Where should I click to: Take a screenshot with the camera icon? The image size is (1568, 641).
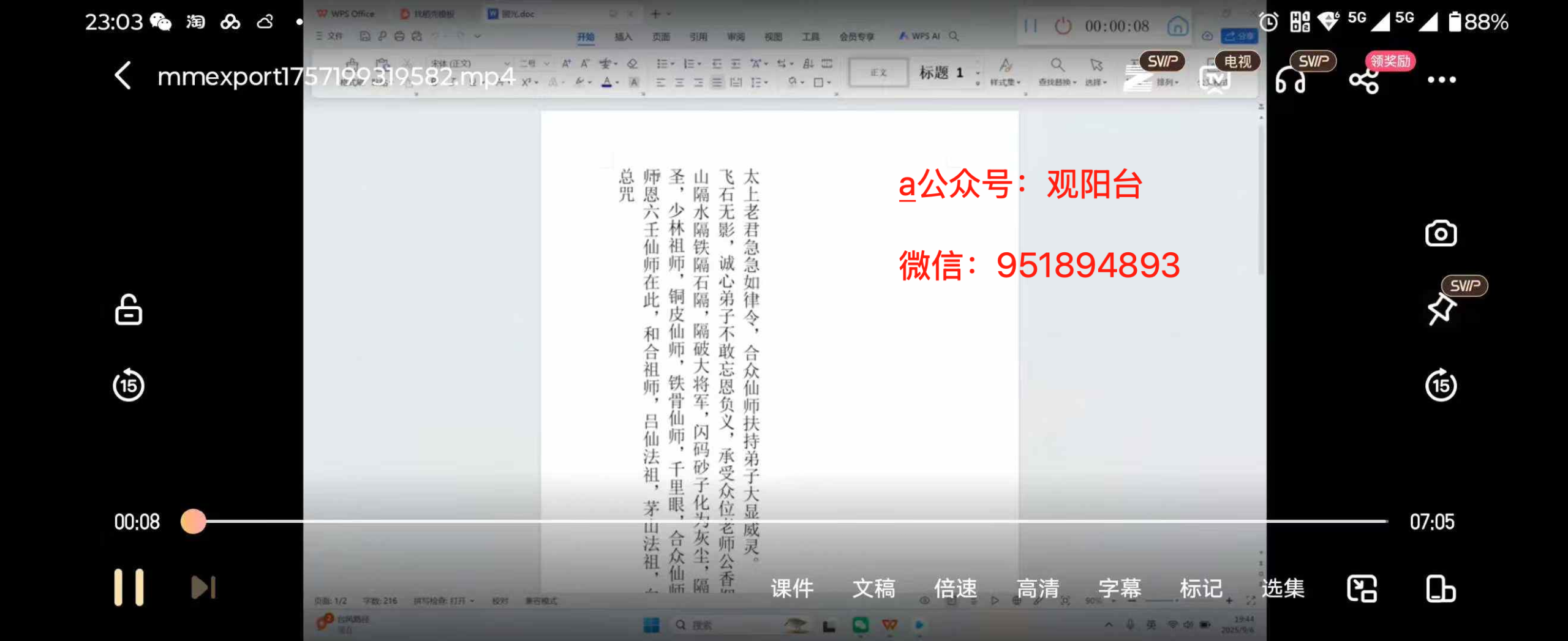pyautogui.click(x=1441, y=234)
